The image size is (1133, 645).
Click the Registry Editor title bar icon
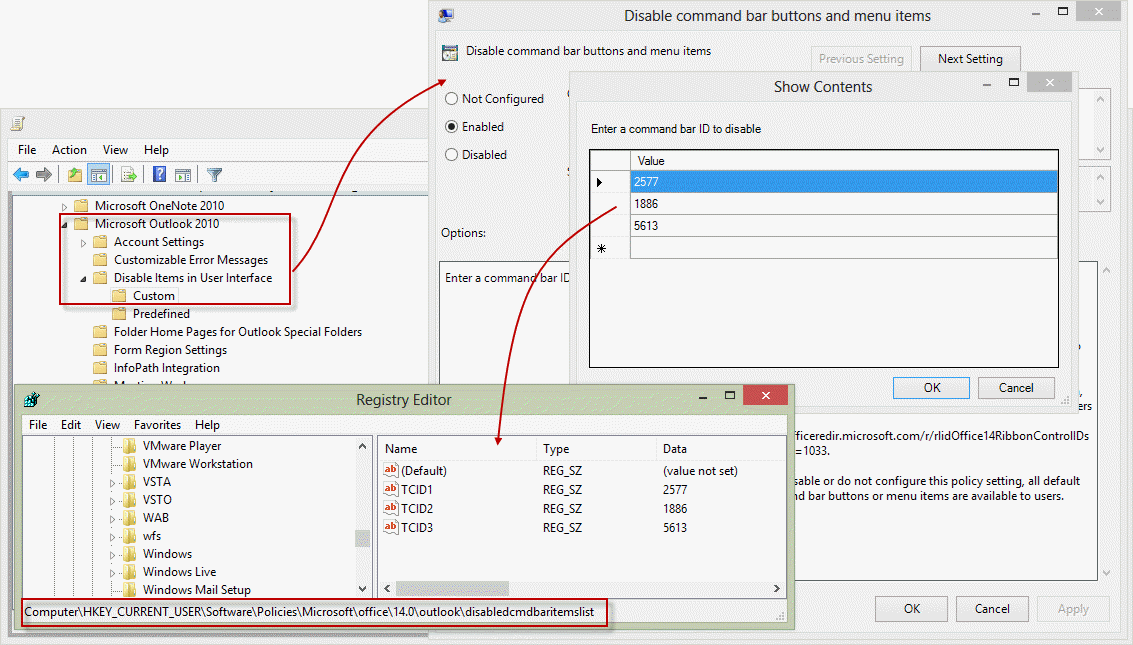coord(32,399)
